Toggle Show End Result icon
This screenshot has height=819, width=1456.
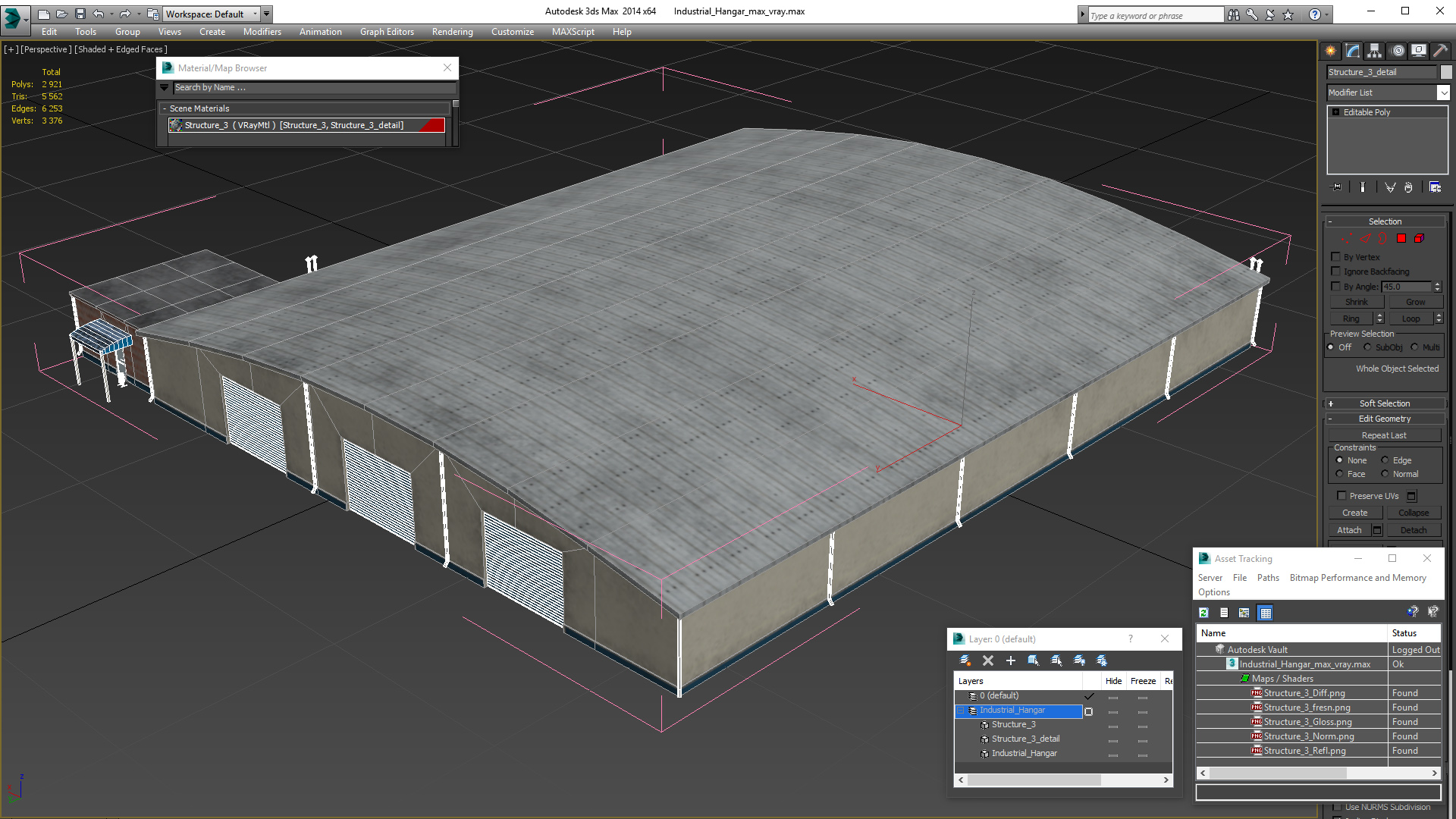[x=1363, y=187]
